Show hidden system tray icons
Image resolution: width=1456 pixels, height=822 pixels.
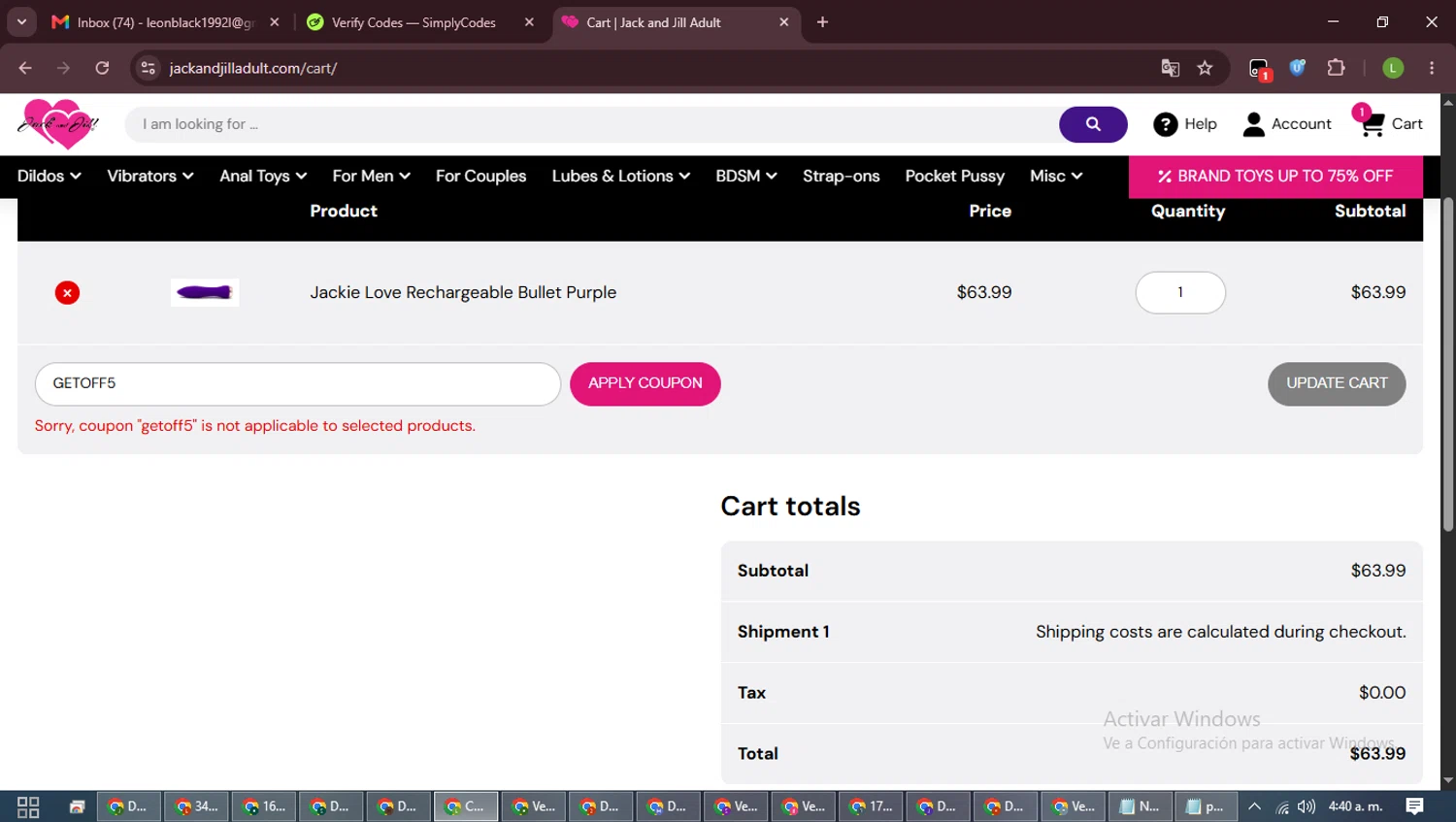[x=1254, y=806]
